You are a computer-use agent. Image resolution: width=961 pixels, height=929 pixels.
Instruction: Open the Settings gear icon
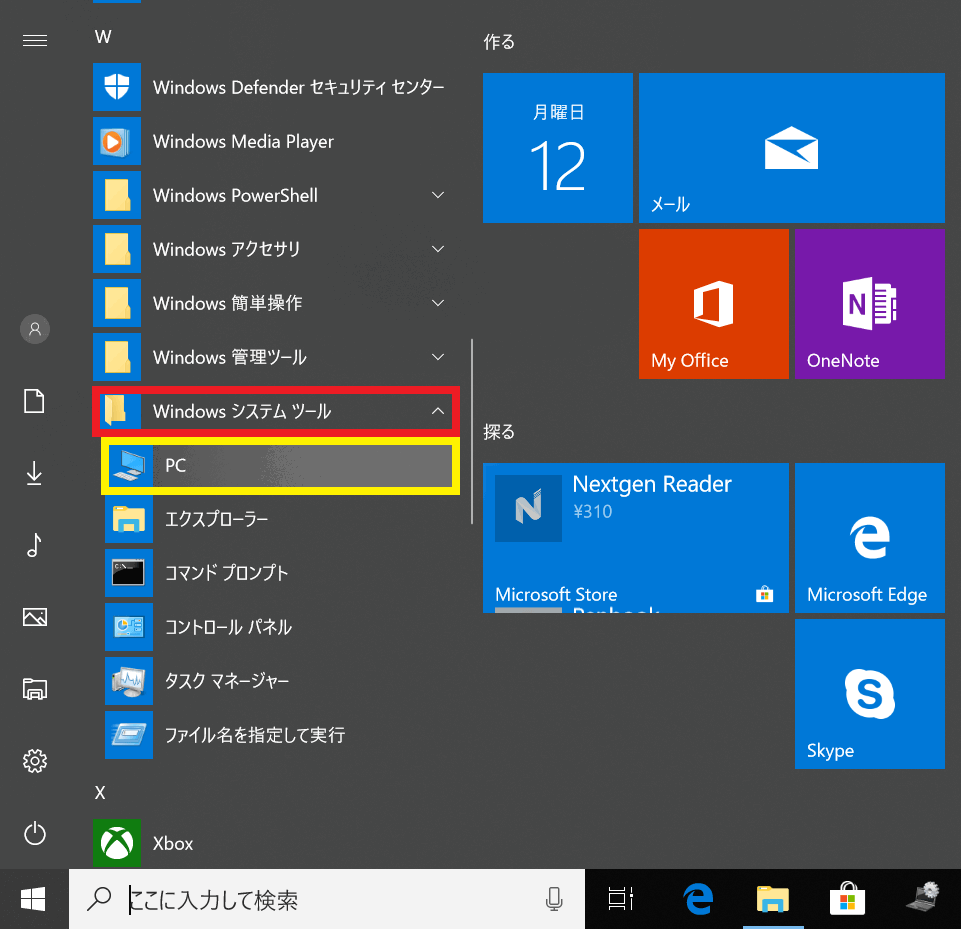click(x=35, y=761)
